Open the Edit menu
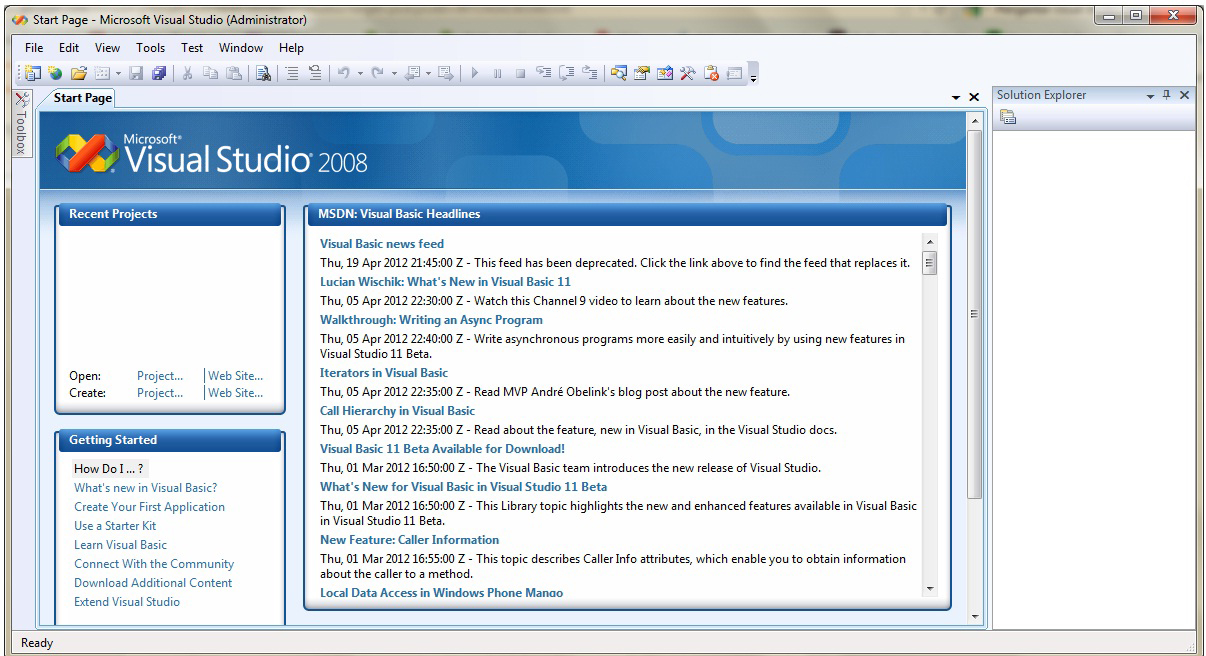 [x=69, y=48]
